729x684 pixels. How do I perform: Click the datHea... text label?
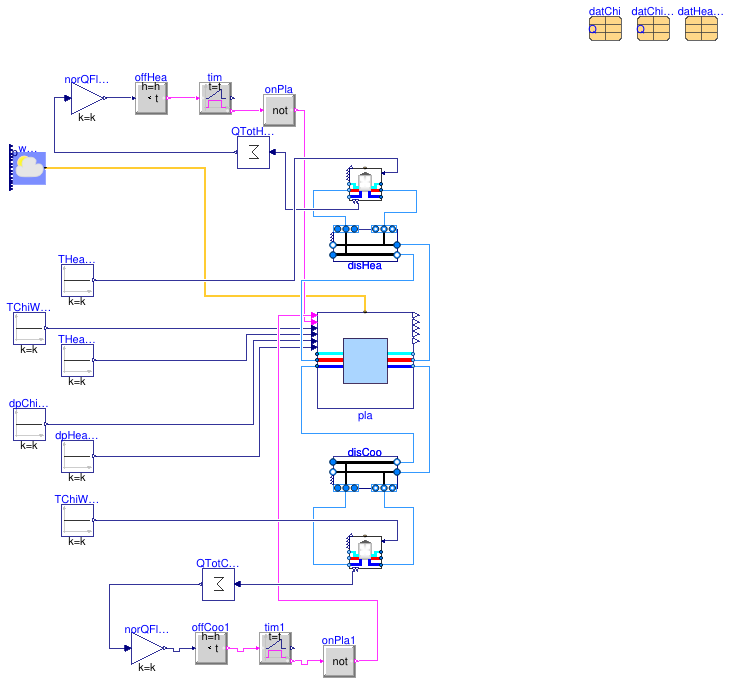[x=700, y=11]
